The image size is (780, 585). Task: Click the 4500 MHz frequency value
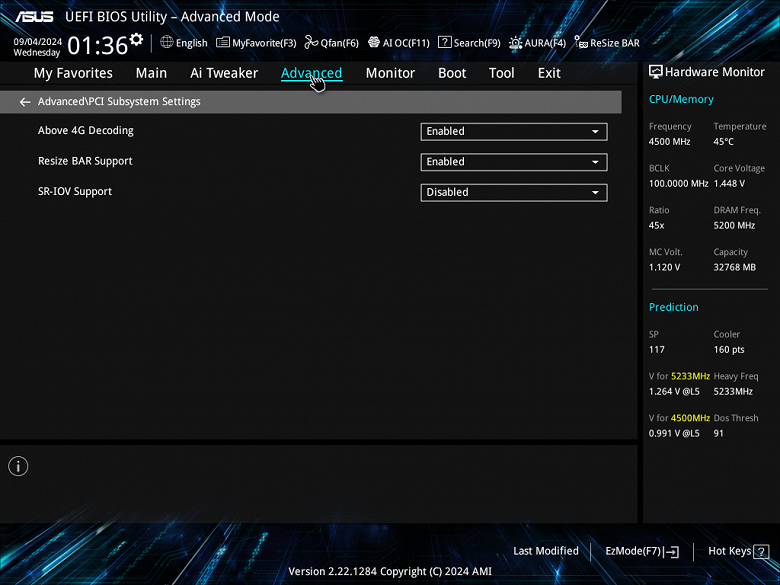point(669,142)
